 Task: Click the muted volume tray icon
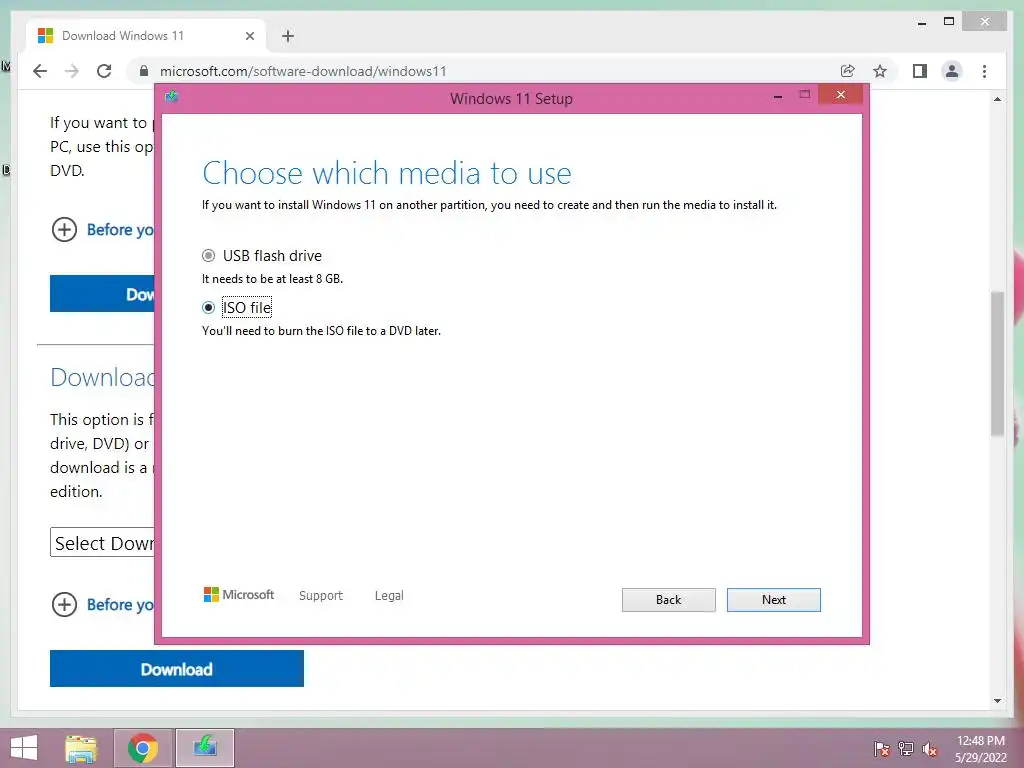(x=930, y=749)
